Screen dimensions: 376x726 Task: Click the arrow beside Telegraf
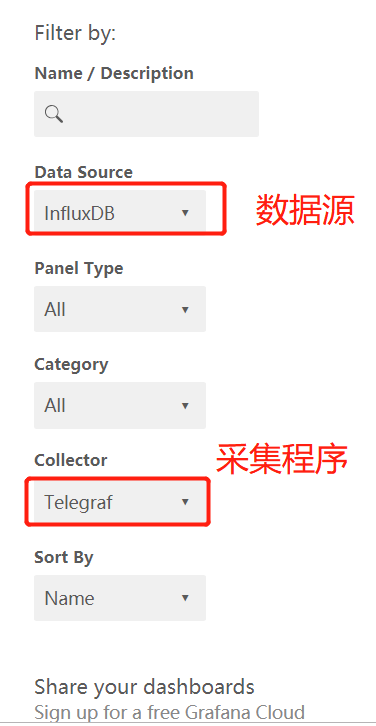click(185, 502)
